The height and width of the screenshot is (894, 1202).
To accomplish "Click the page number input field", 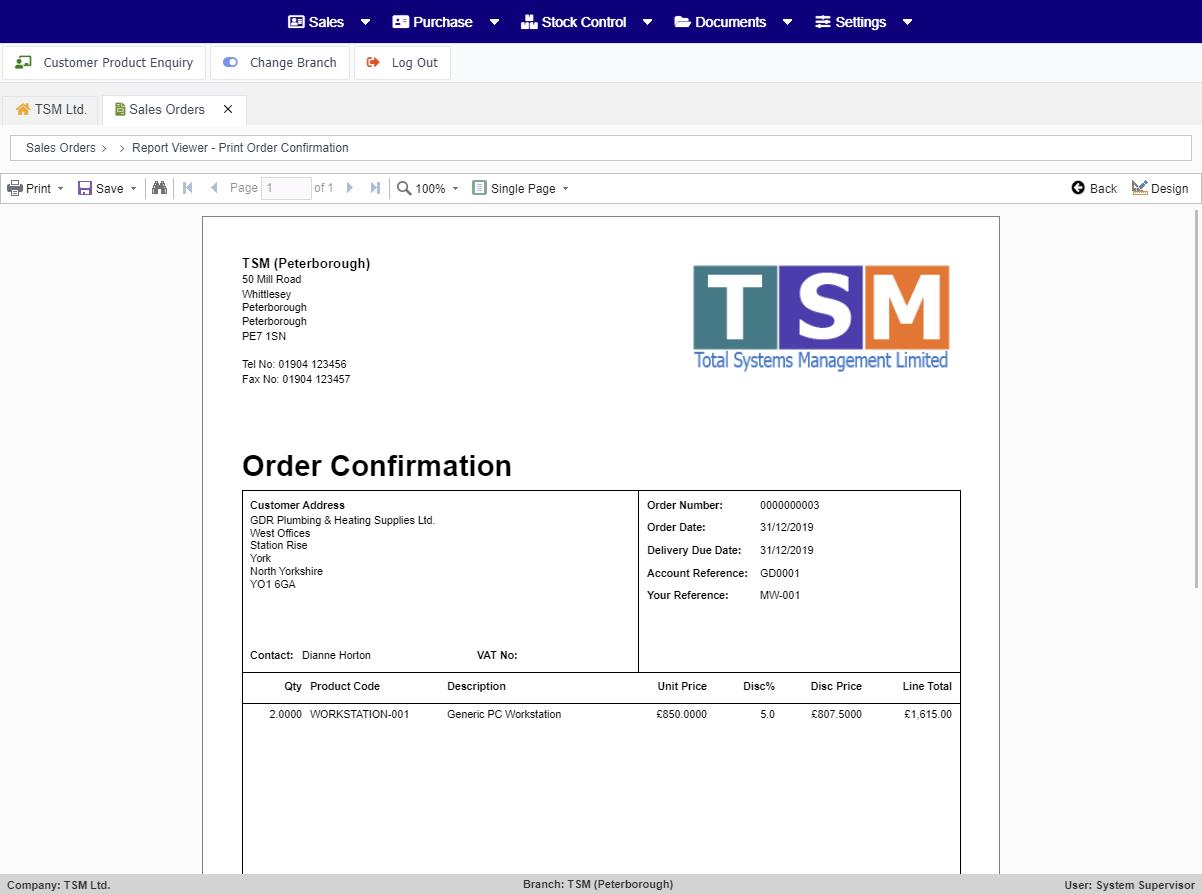I will (x=286, y=188).
